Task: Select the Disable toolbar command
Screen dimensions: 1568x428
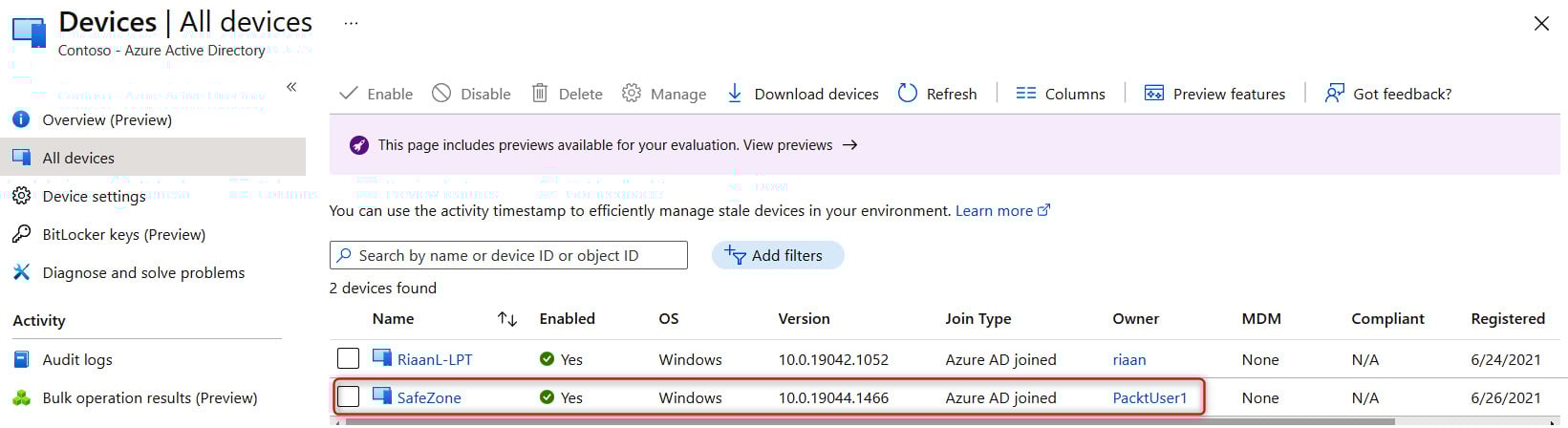Action: pyautogui.click(x=471, y=94)
